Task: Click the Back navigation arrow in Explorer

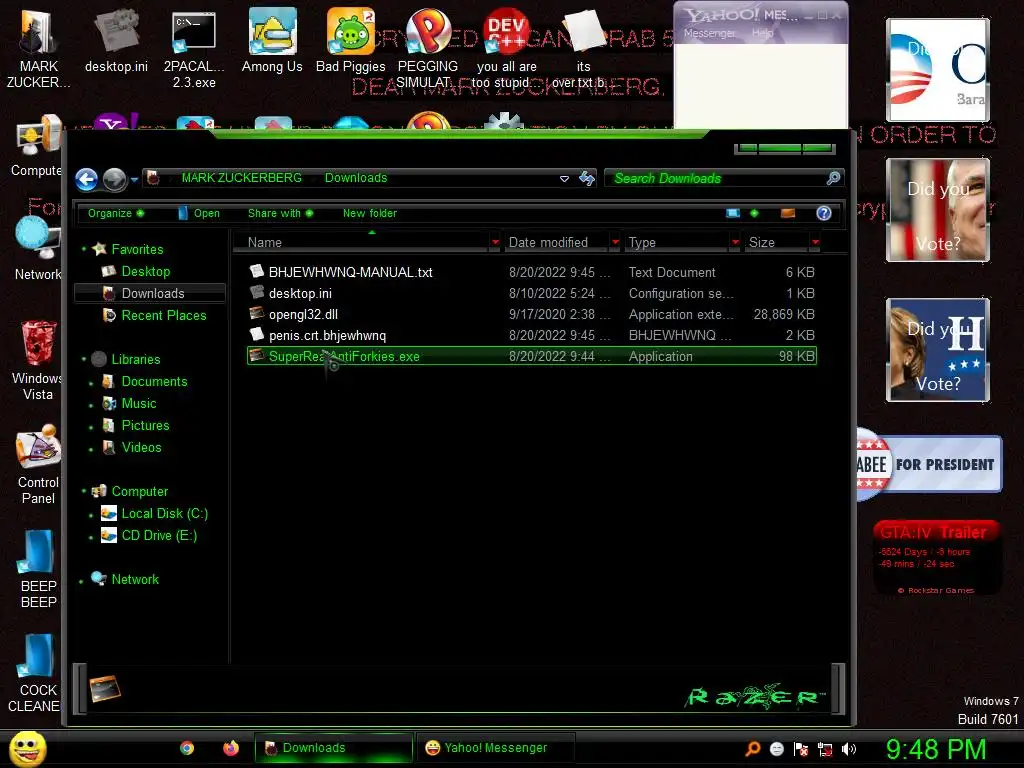Action: tap(86, 179)
